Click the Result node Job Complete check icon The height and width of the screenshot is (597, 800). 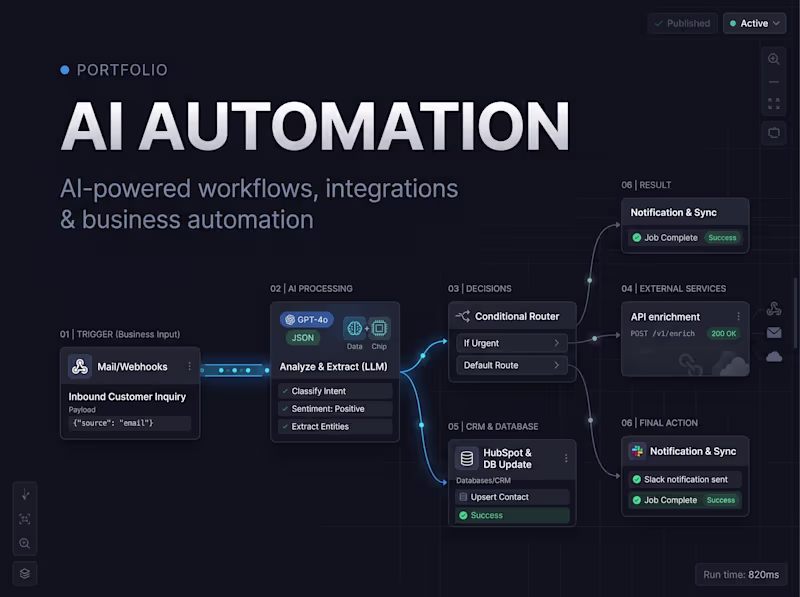click(x=637, y=238)
